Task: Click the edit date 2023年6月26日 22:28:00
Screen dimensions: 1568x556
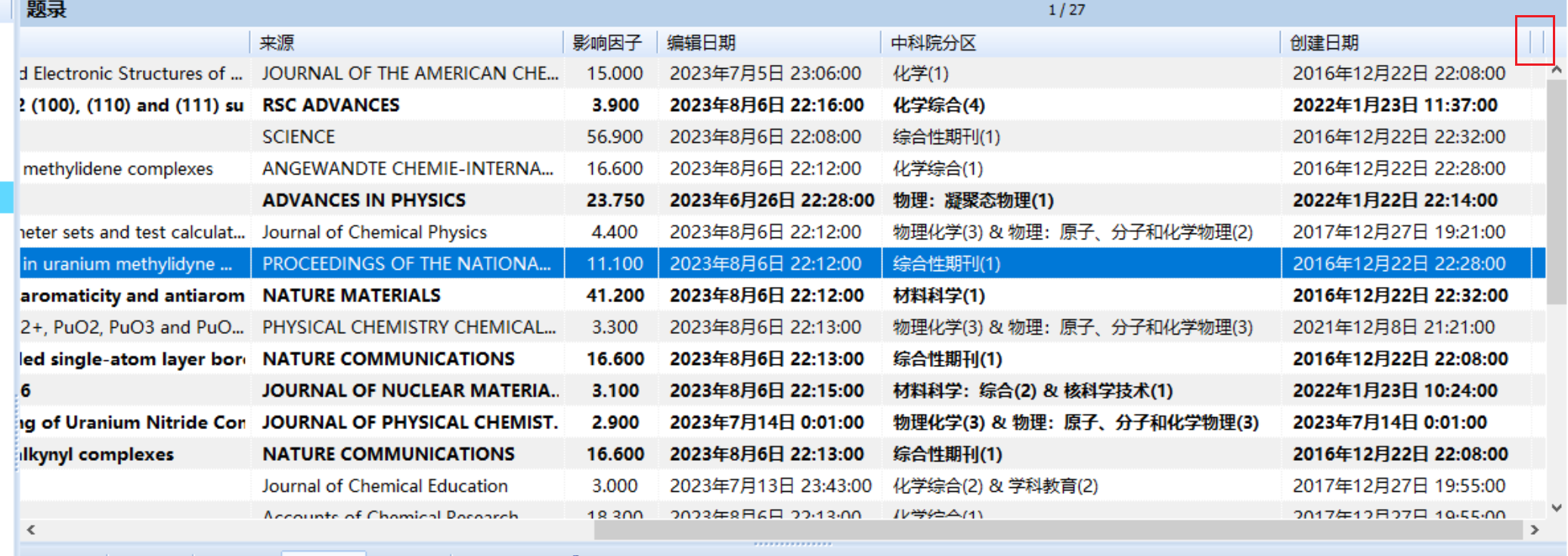Action: click(771, 200)
